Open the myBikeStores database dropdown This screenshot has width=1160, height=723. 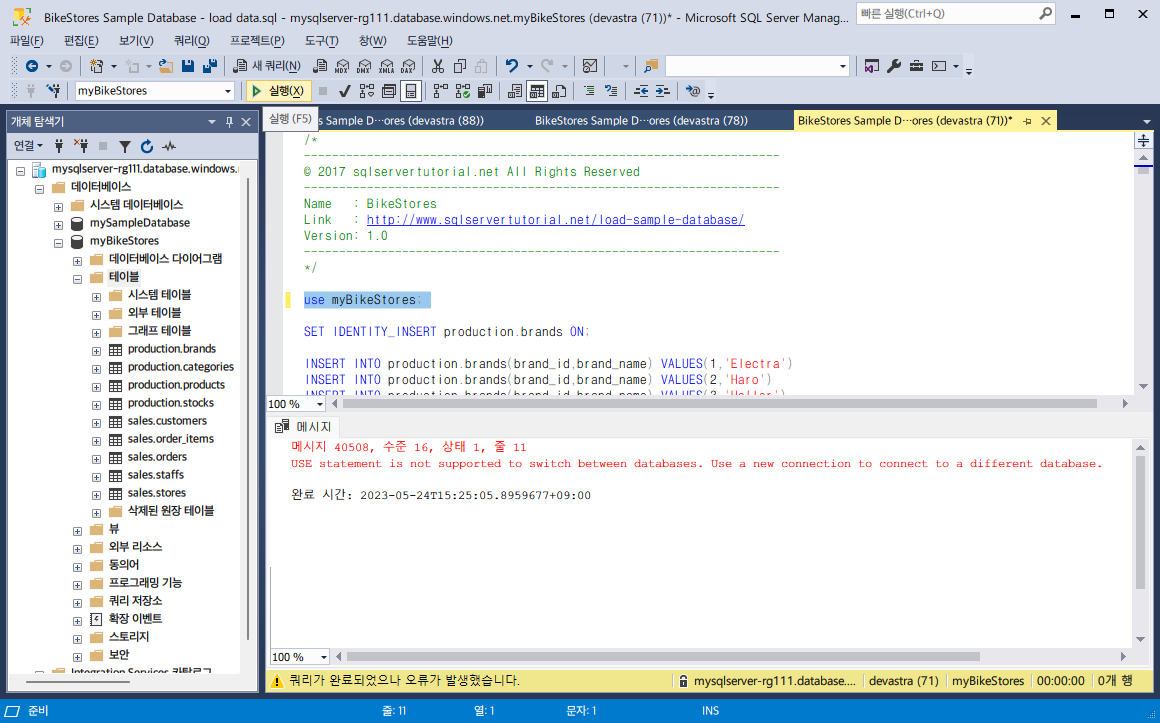pyautogui.click(x=228, y=91)
